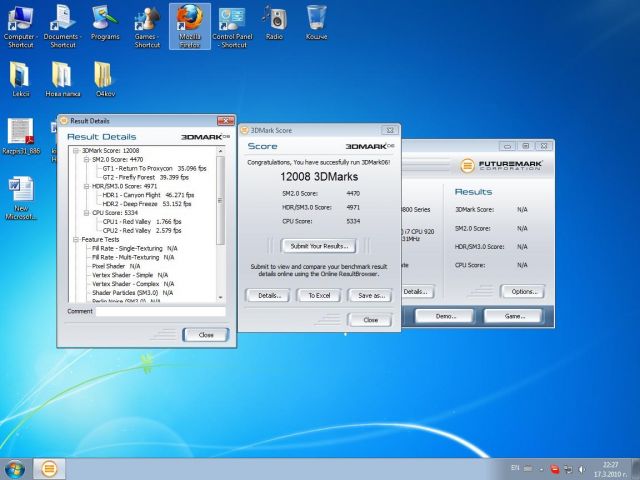The width and height of the screenshot is (640, 480).
Task: Click the 3DMark Score title bar icon
Action: tap(244, 130)
